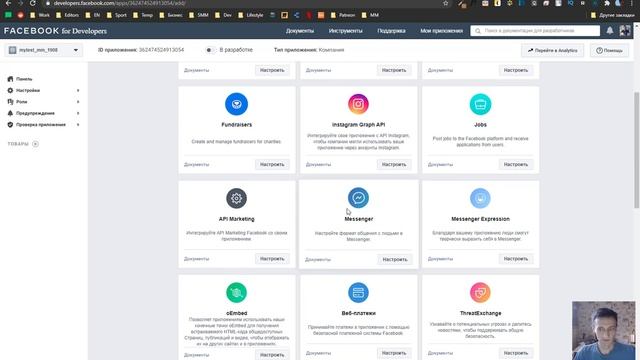The image size is (640, 360).
Task: Open the profile avatar in header
Action: (625, 31)
